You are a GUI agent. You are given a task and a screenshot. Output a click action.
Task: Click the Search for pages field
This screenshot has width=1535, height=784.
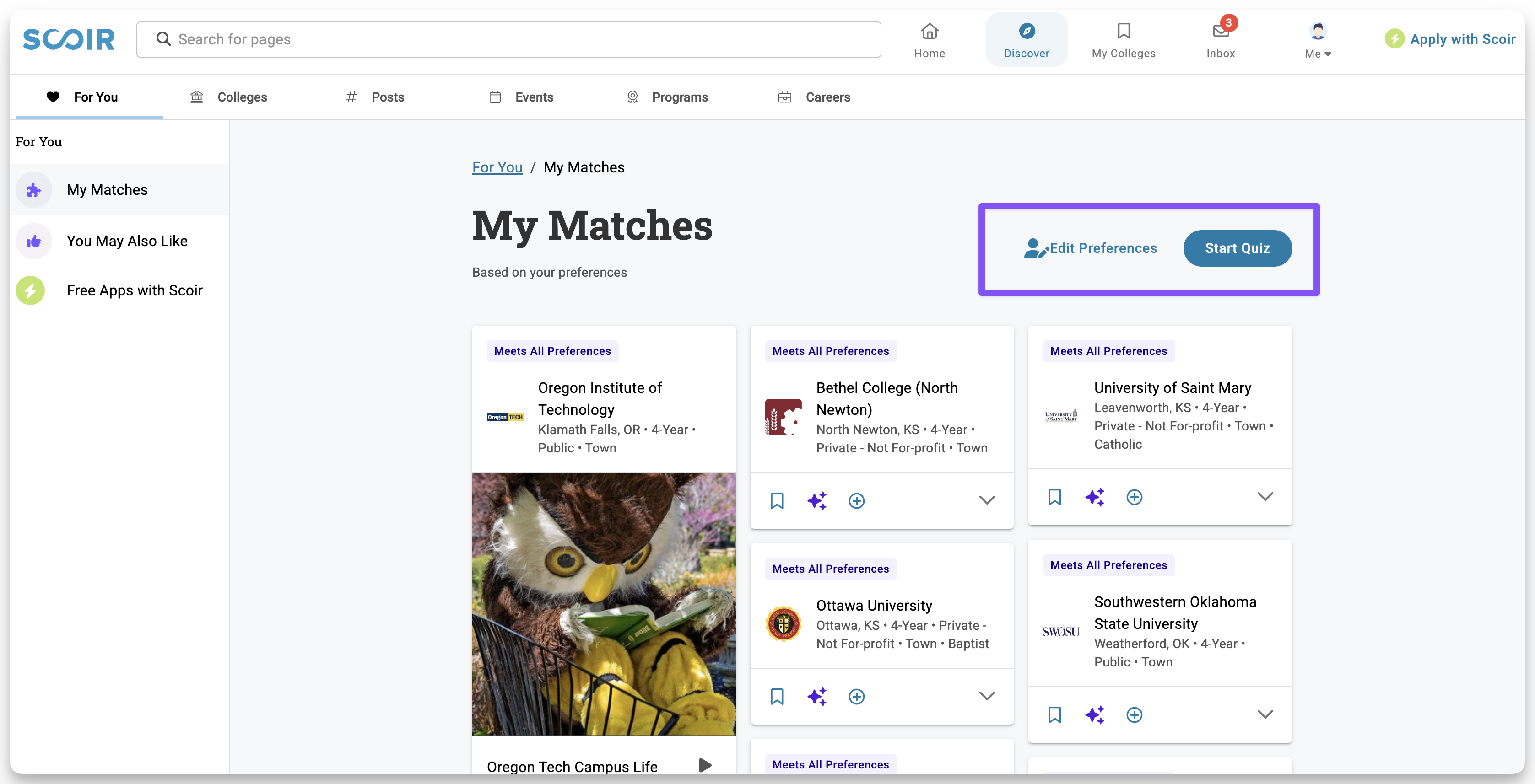point(508,39)
